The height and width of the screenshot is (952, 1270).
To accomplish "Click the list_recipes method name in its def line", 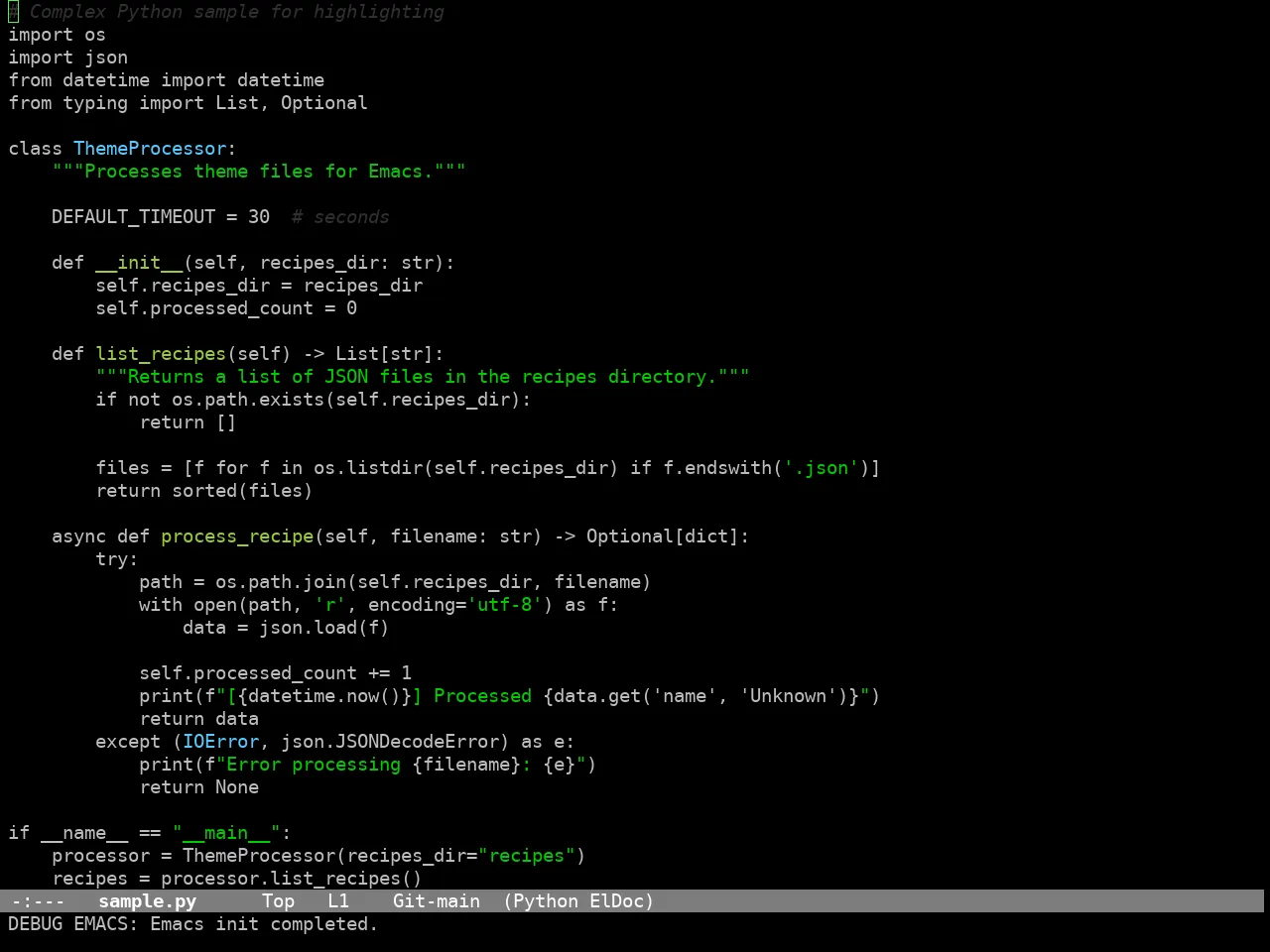I will pyautogui.click(x=161, y=354).
